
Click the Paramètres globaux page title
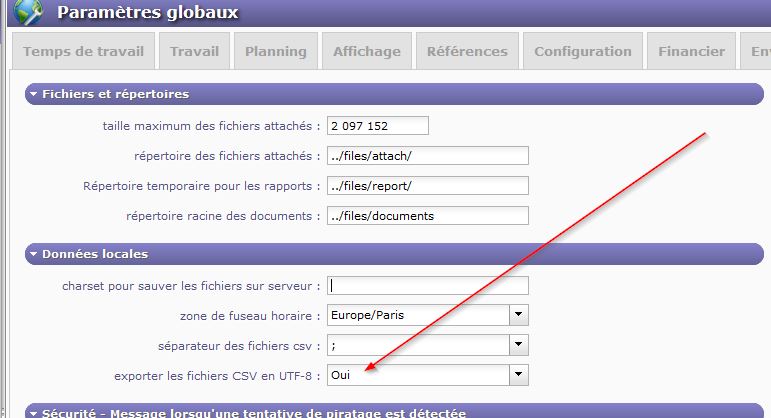pos(148,12)
